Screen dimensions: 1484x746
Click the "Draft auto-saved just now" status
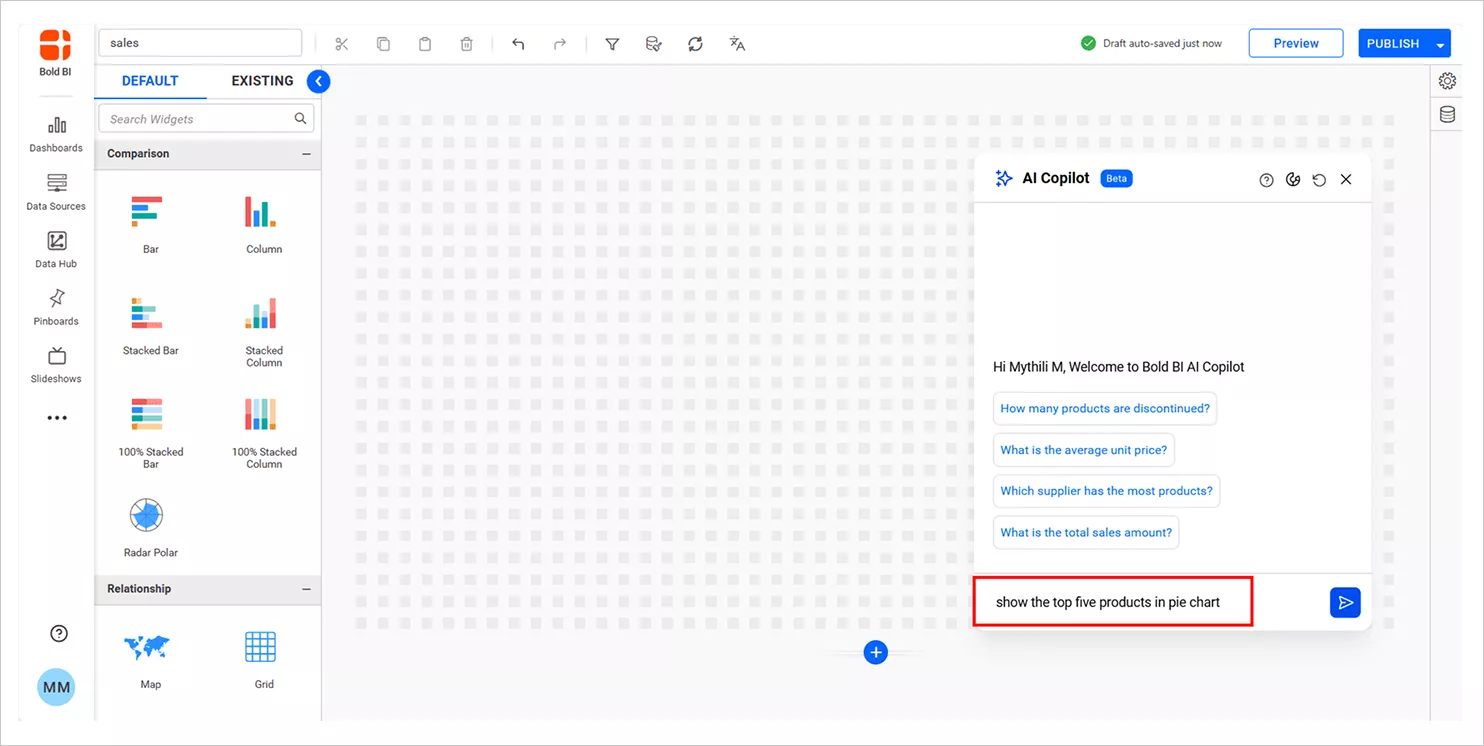[1152, 44]
